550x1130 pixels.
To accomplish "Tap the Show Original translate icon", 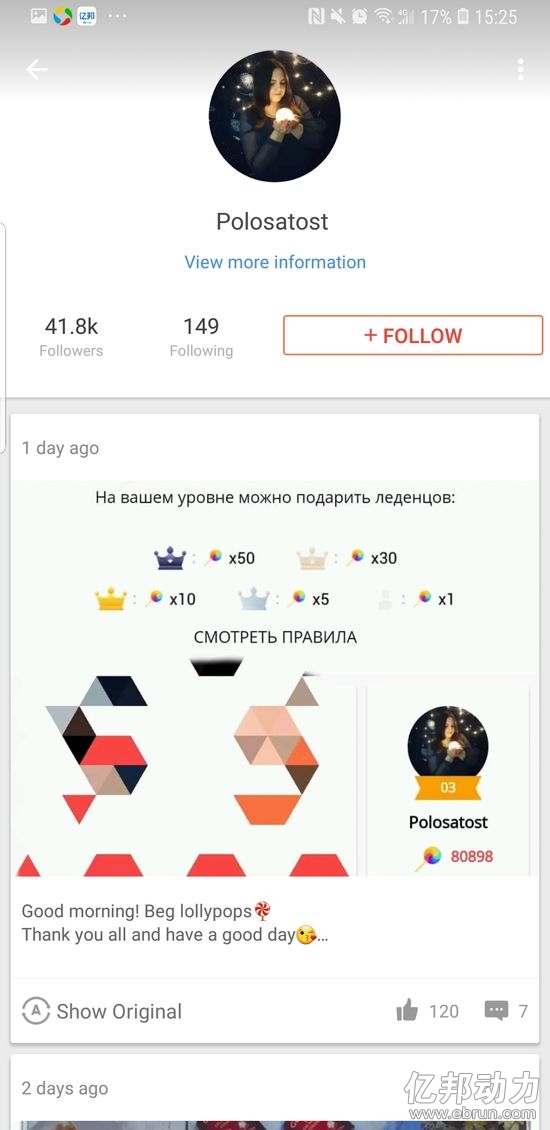I will pos(35,1011).
